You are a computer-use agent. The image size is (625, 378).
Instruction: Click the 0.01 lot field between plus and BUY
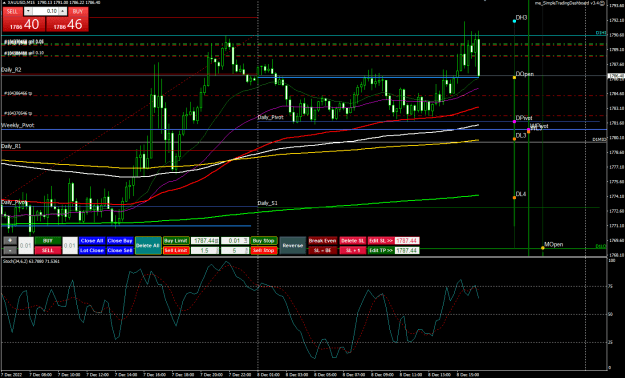tap(26, 246)
